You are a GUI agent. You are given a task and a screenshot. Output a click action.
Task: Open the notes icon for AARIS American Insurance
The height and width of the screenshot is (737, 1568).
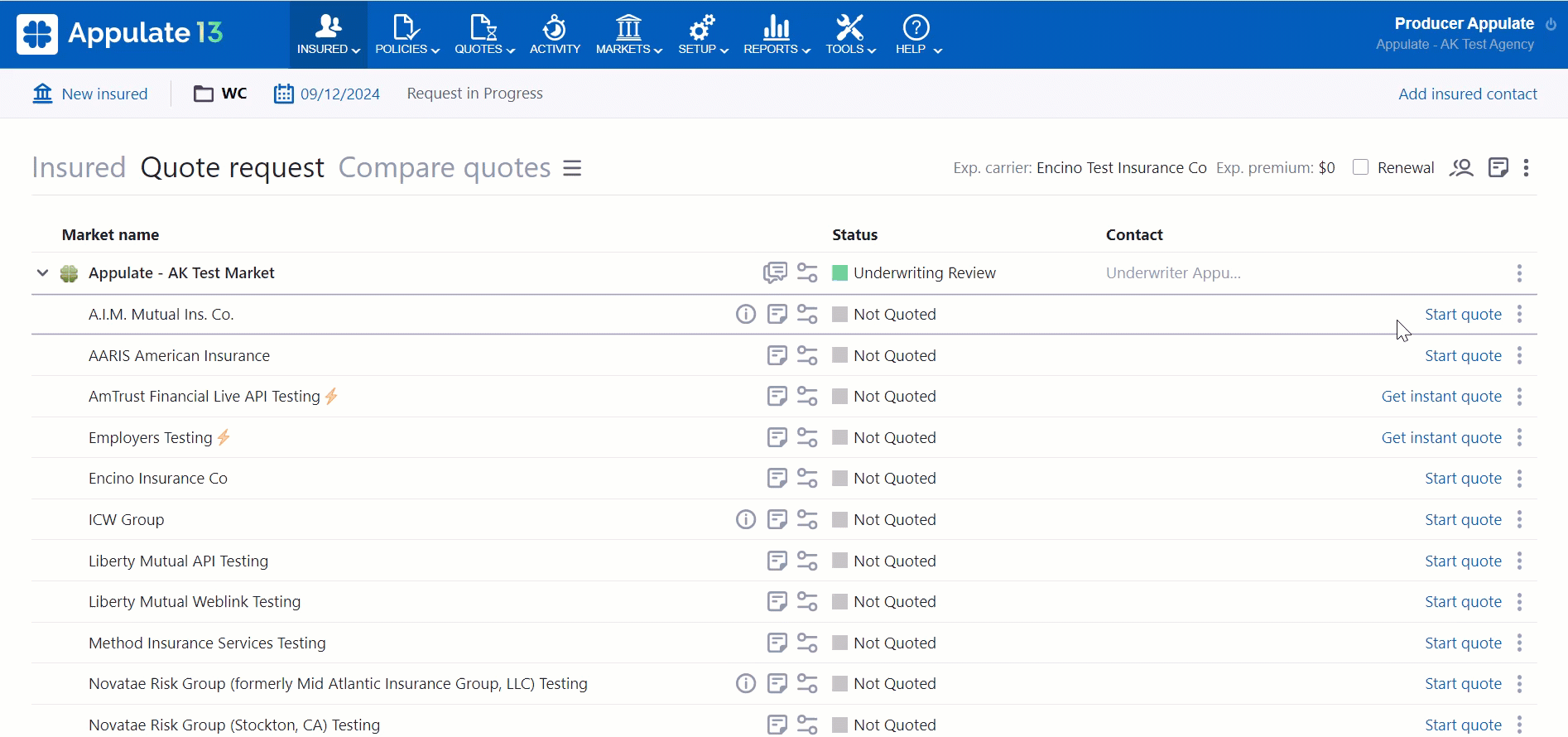pos(777,356)
